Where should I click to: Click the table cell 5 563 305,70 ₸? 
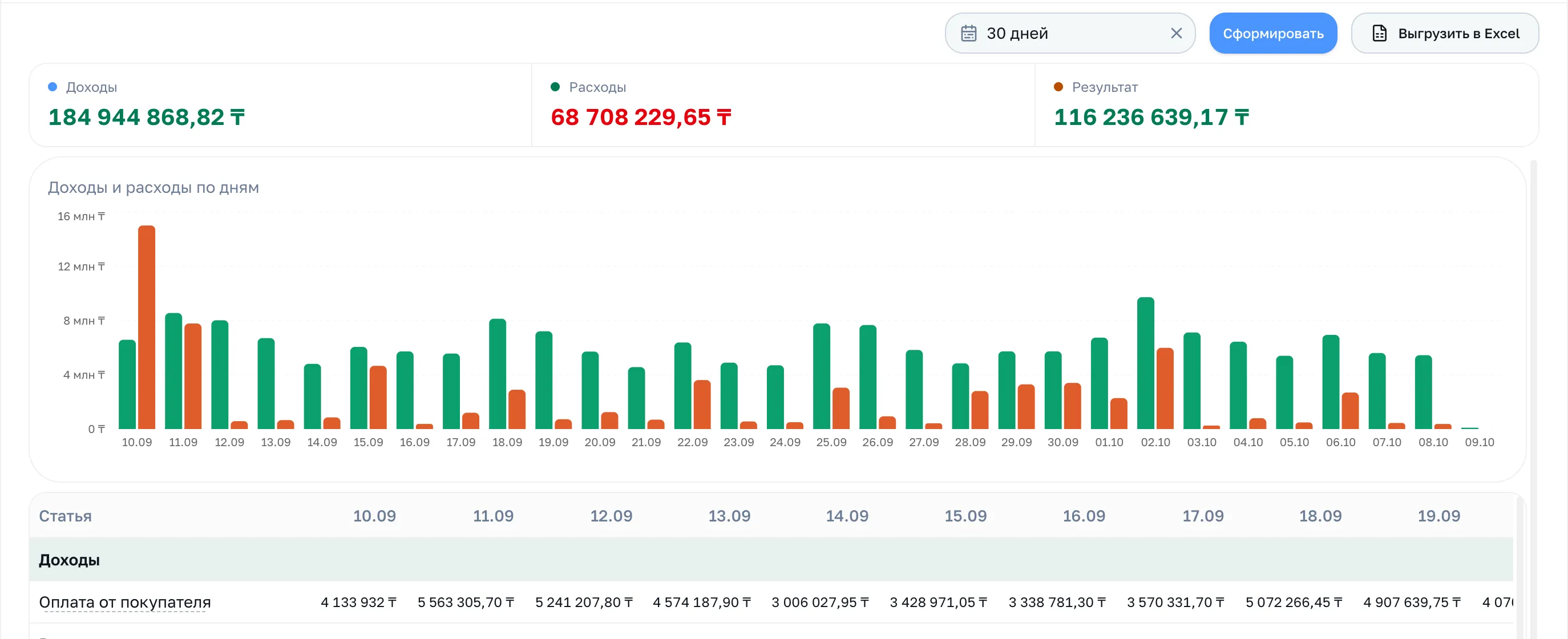click(x=466, y=602)
